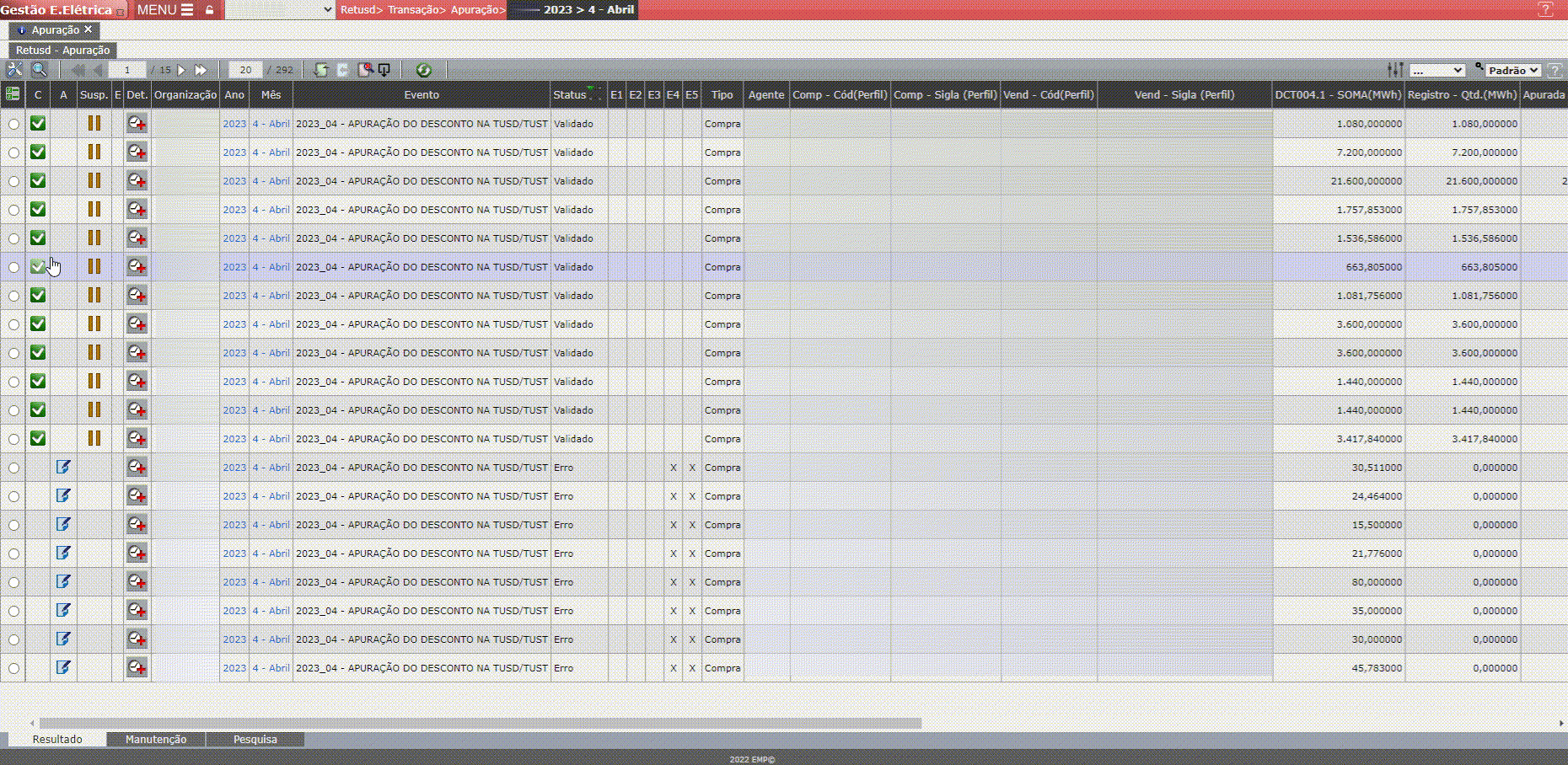Switch to the Manutenção tab
1568x765 pixels.
point(156,739)
